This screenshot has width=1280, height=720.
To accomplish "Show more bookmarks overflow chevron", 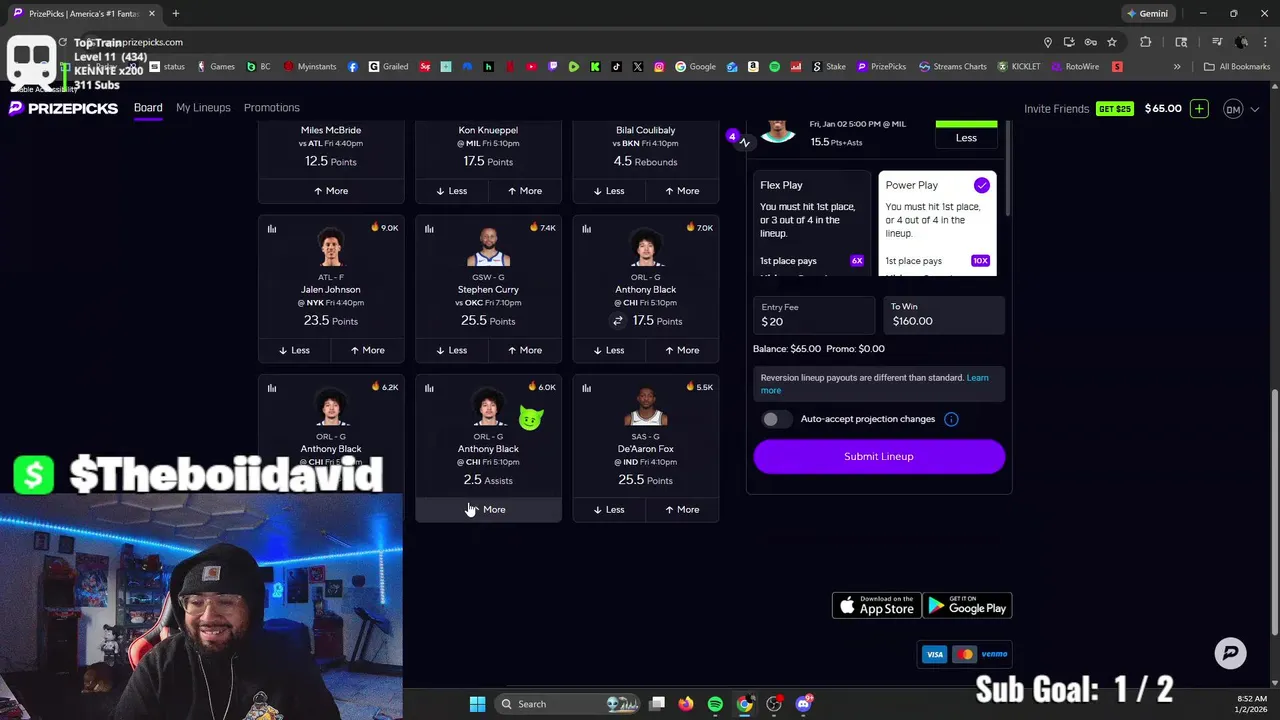I will tap(1177, 67).
